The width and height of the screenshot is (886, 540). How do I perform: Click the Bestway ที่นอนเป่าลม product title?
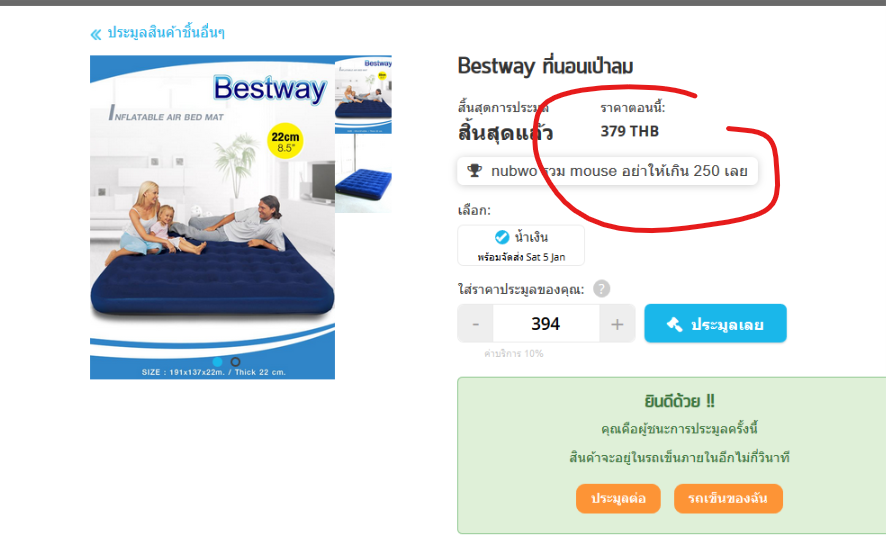(545, 66)
